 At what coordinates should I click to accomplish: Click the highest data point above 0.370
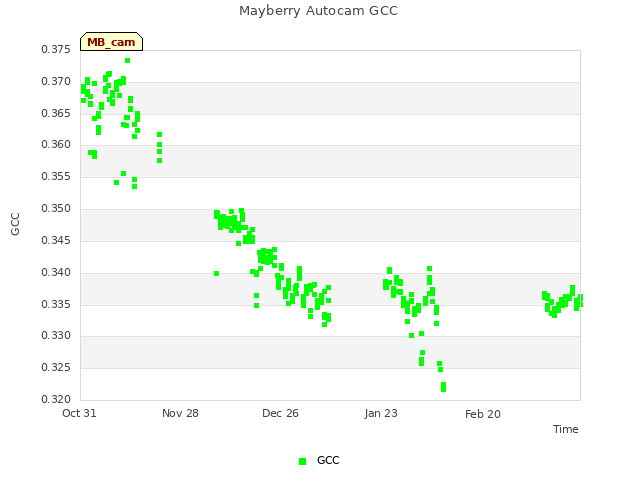click(x=127, y=61)
